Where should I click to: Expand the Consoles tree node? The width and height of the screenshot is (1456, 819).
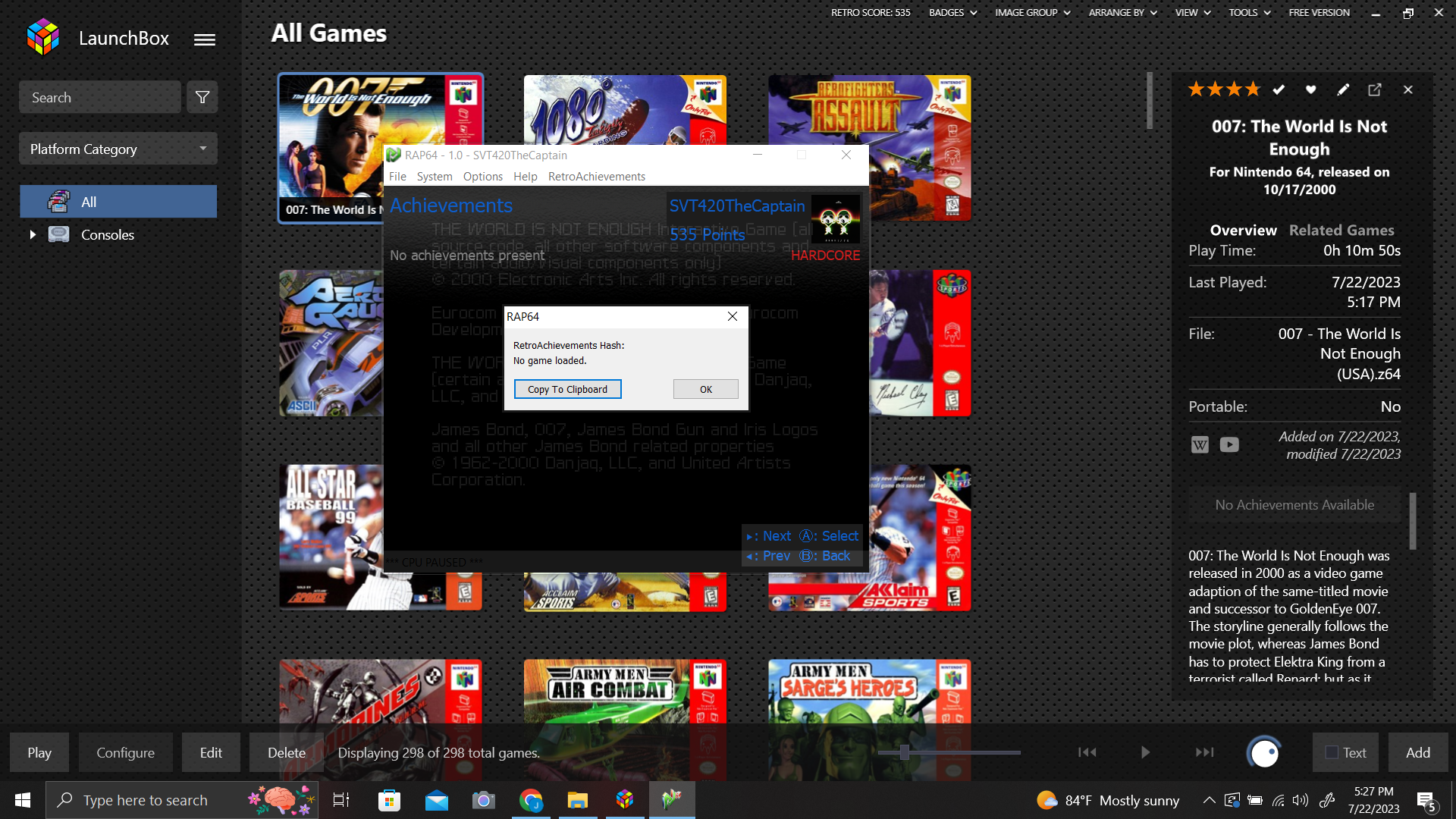coord(33,235)
